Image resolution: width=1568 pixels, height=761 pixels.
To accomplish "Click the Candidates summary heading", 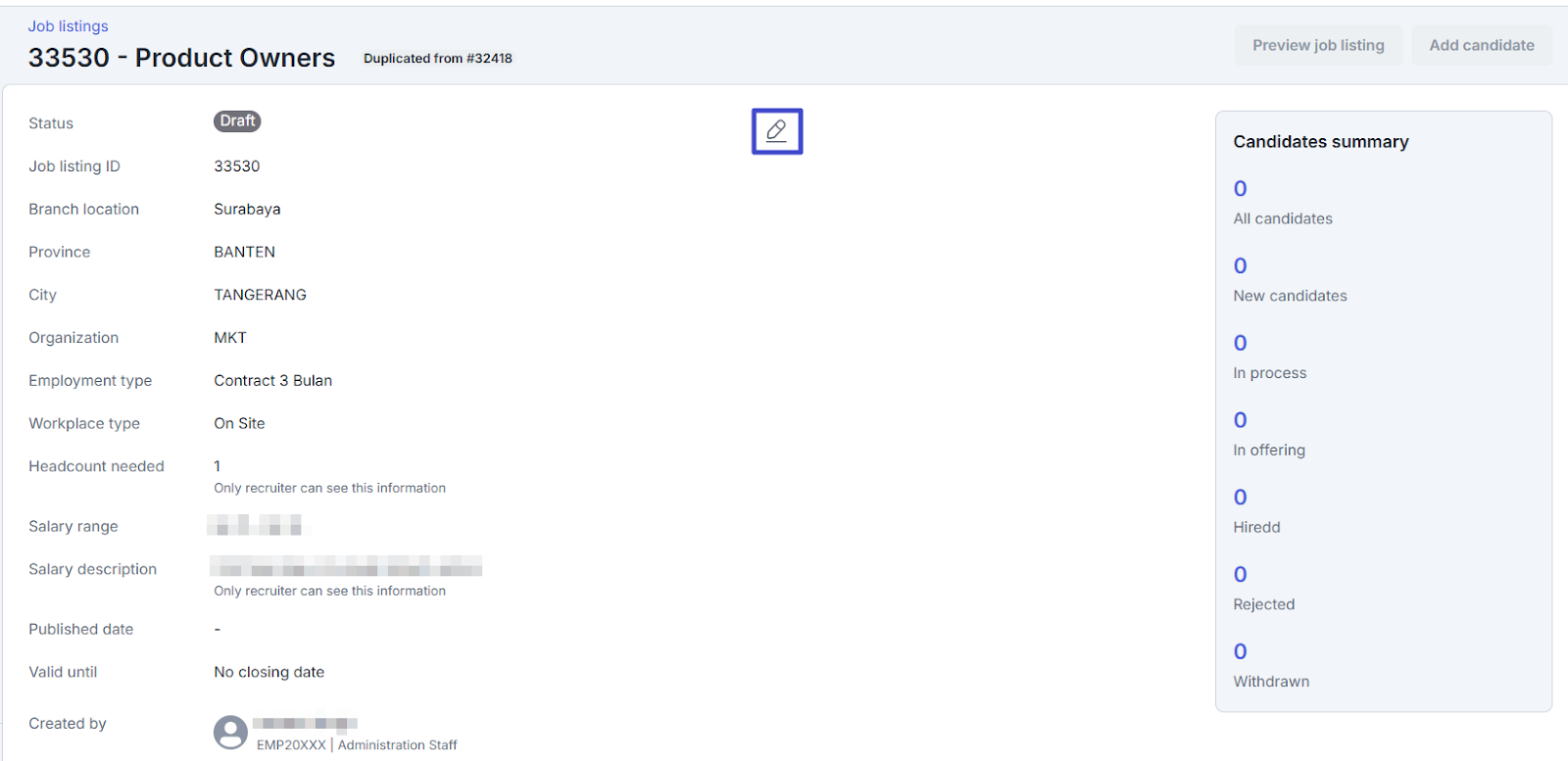I will (x=1320, y=142).
